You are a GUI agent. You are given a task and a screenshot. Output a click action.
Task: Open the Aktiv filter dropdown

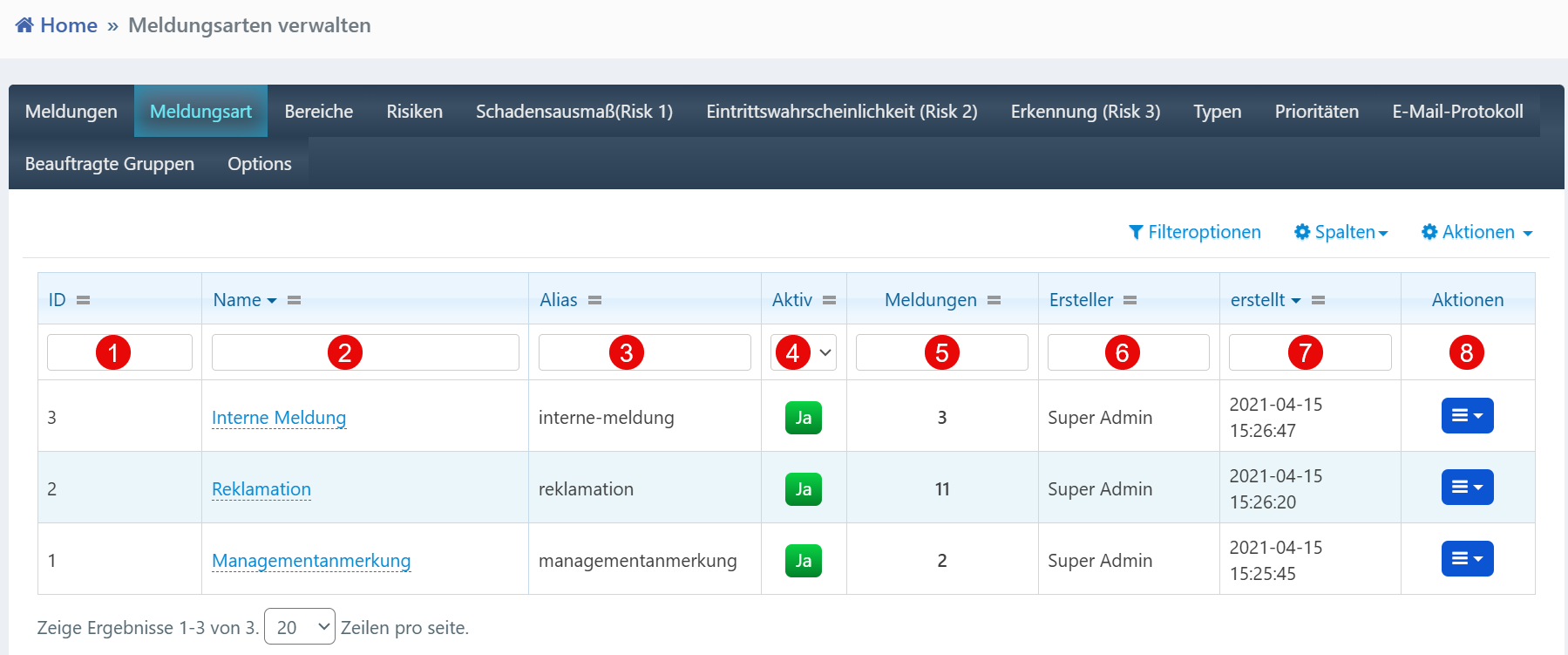click(804, 352)
